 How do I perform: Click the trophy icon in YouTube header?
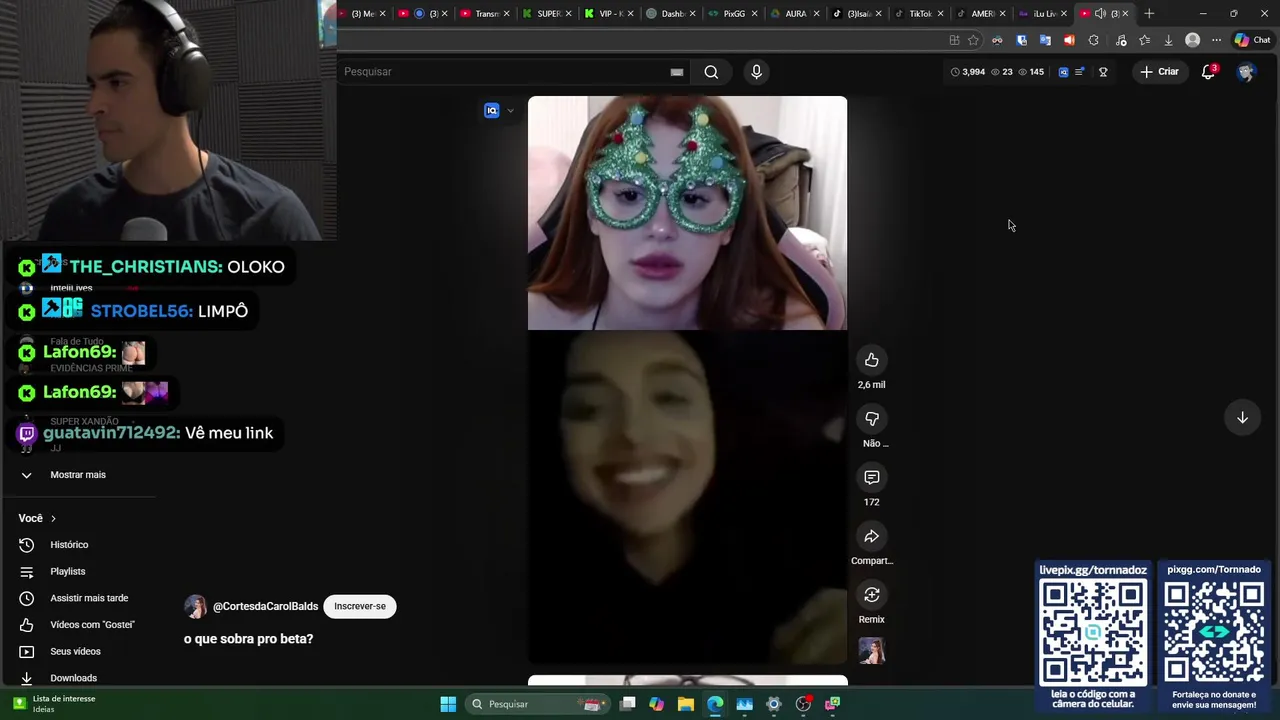point(1103,72)
